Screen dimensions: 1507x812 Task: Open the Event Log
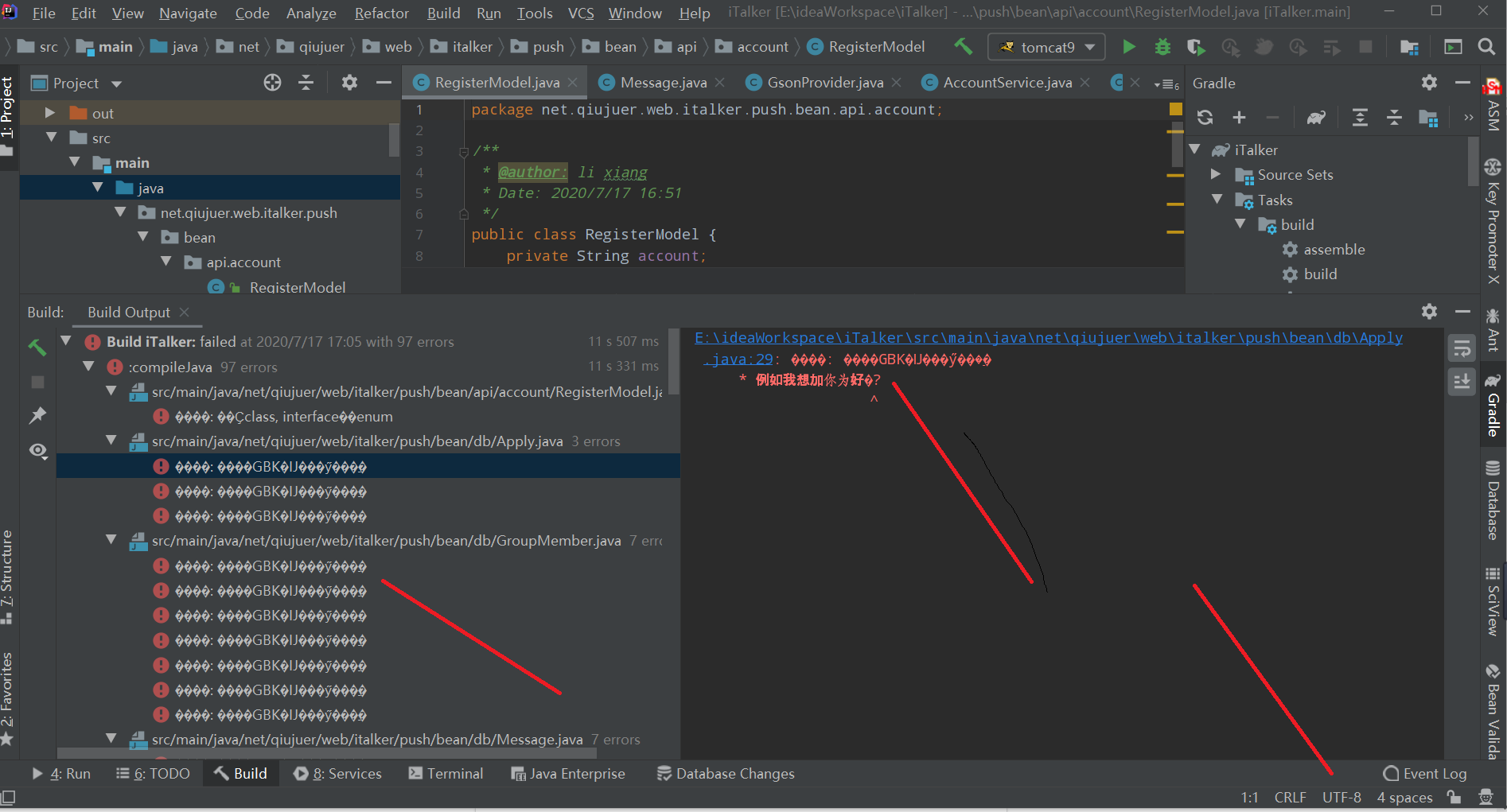click(x=1424, y=773)
